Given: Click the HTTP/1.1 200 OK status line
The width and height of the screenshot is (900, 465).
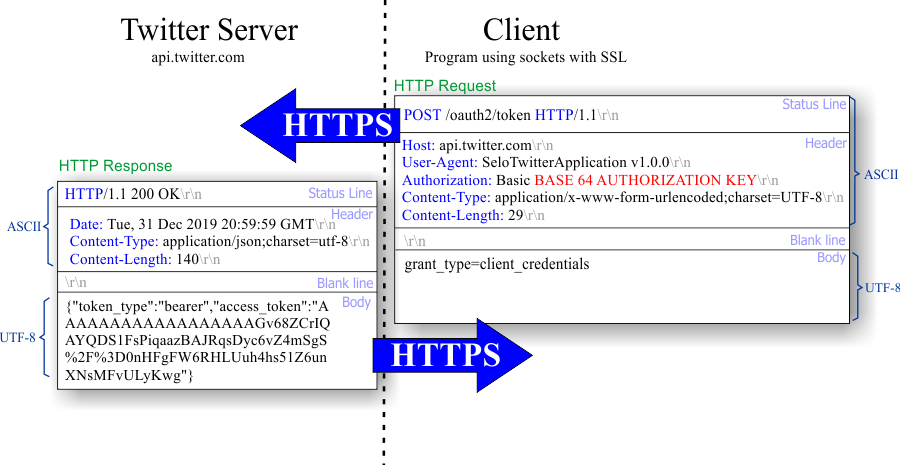Looking at the screenshot, I should click(133, 194).
